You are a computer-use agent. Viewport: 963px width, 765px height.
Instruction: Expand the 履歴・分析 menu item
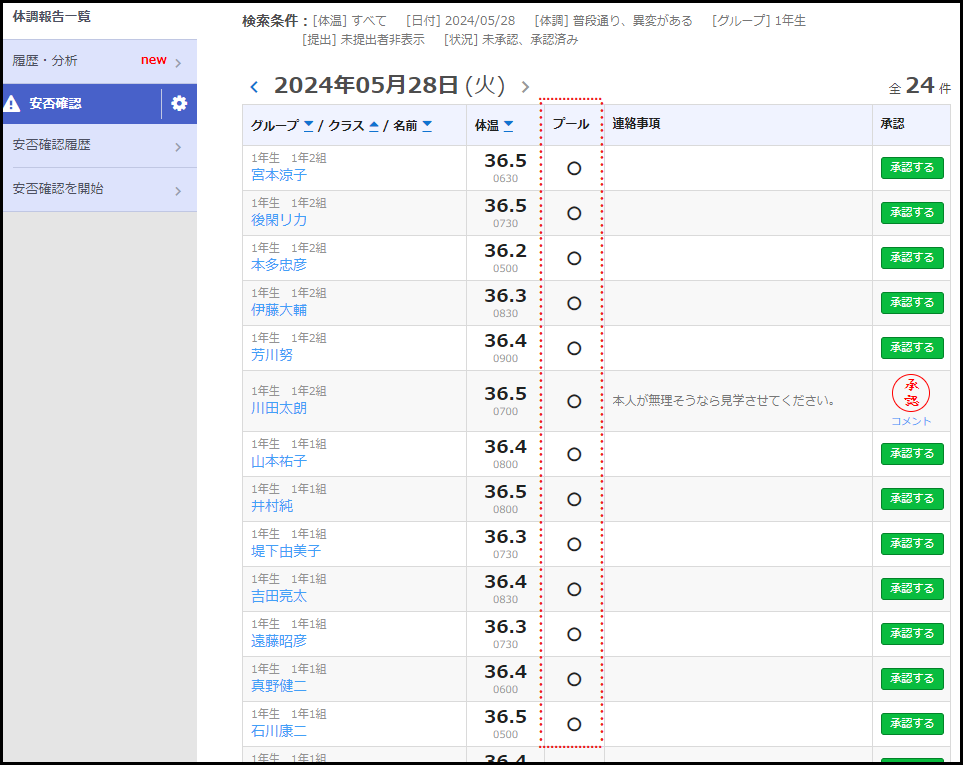(x=98, y=61)
